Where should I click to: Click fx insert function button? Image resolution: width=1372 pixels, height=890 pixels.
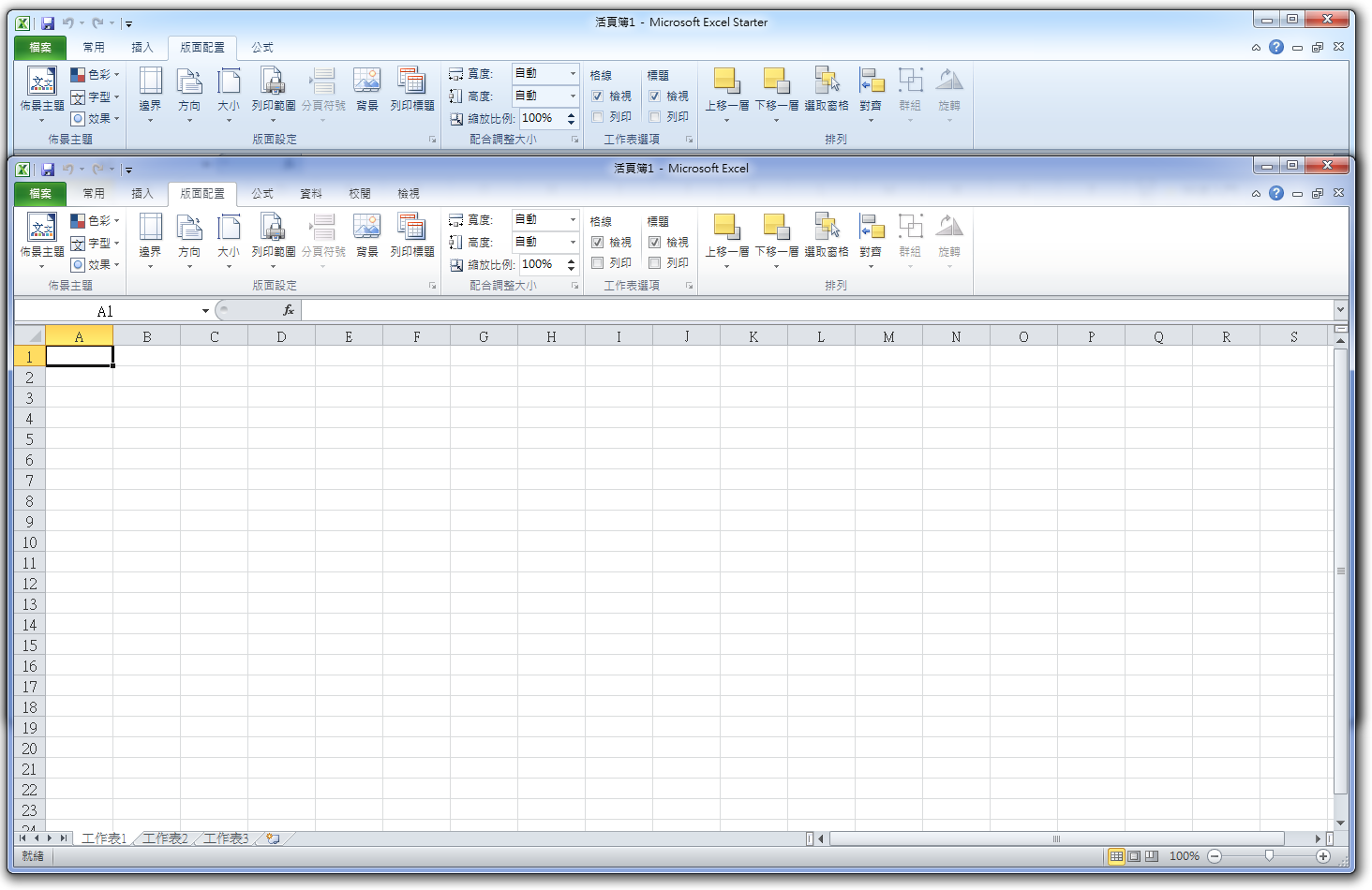pos(289,310)
